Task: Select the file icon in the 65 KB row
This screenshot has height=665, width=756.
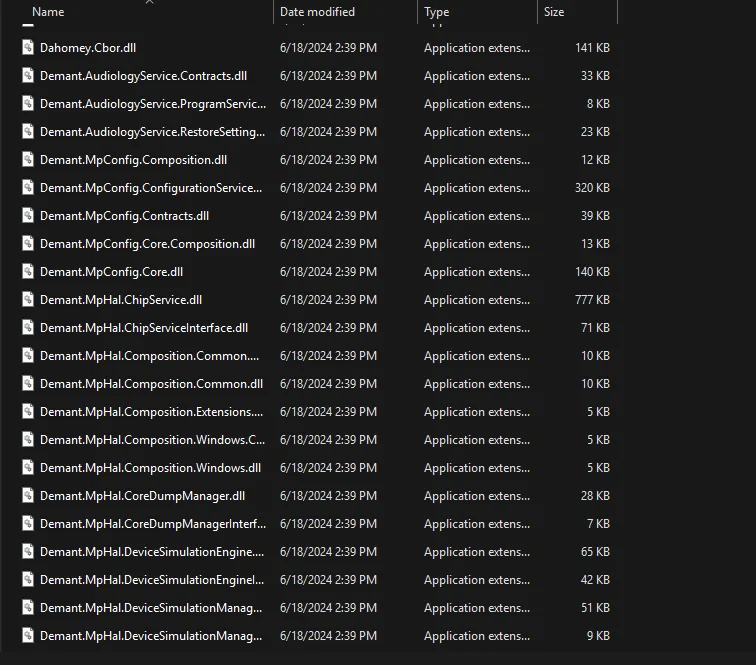Action: pos(28,551)
